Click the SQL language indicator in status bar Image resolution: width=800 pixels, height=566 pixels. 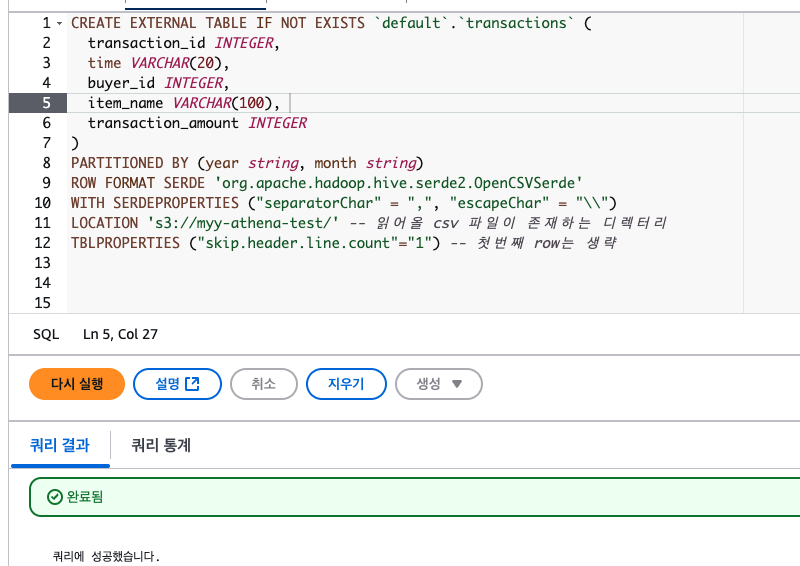pos(46,334)
